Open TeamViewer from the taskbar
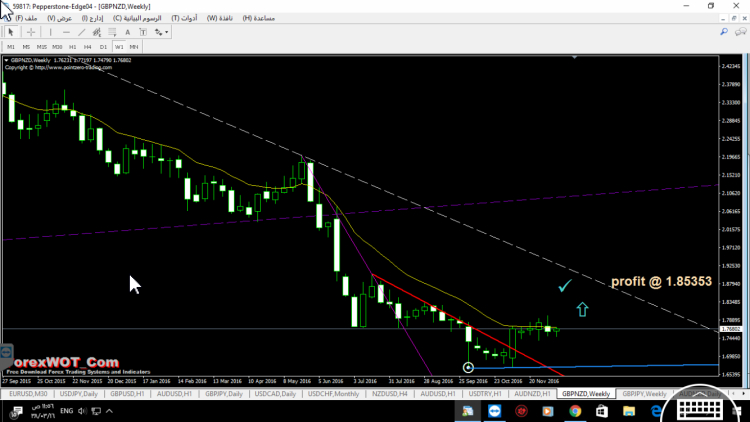This screenshot has width=750, height=422. tap(494, 411)
